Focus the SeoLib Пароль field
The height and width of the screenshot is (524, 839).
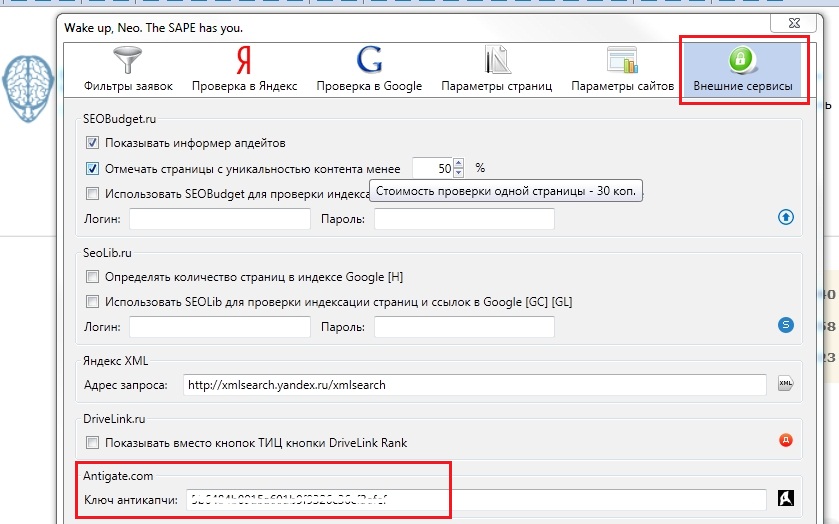(x=464, y=327)
